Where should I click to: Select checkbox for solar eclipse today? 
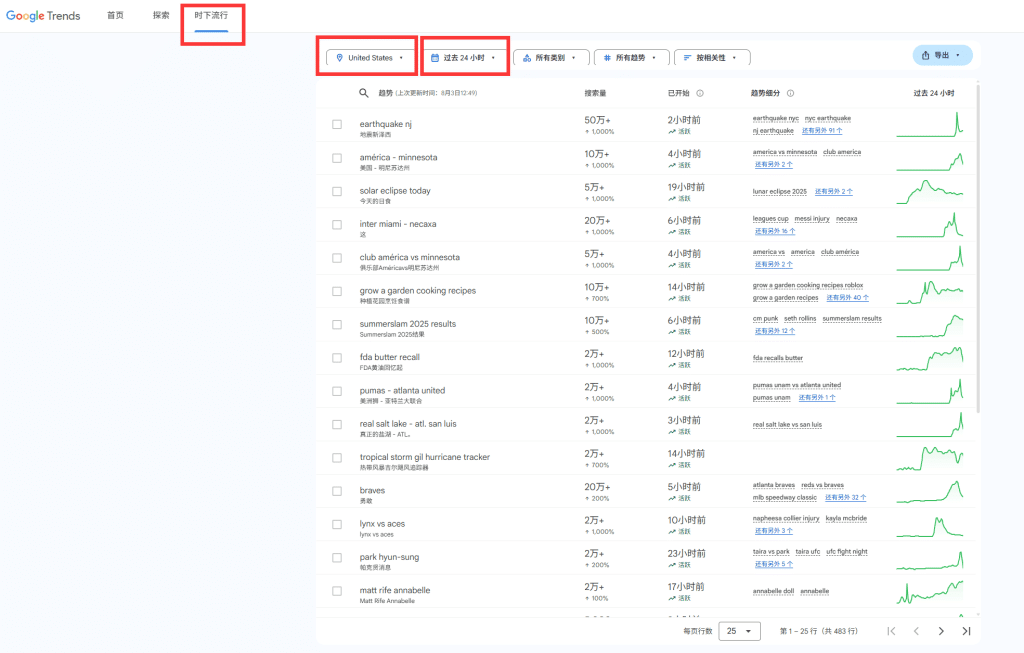tap(337, 191)
